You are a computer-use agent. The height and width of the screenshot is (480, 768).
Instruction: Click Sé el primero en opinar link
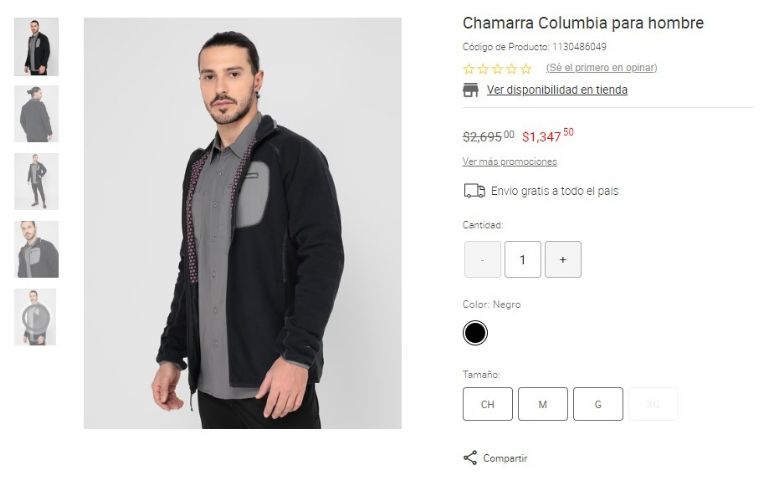click(x=601, y=68)
